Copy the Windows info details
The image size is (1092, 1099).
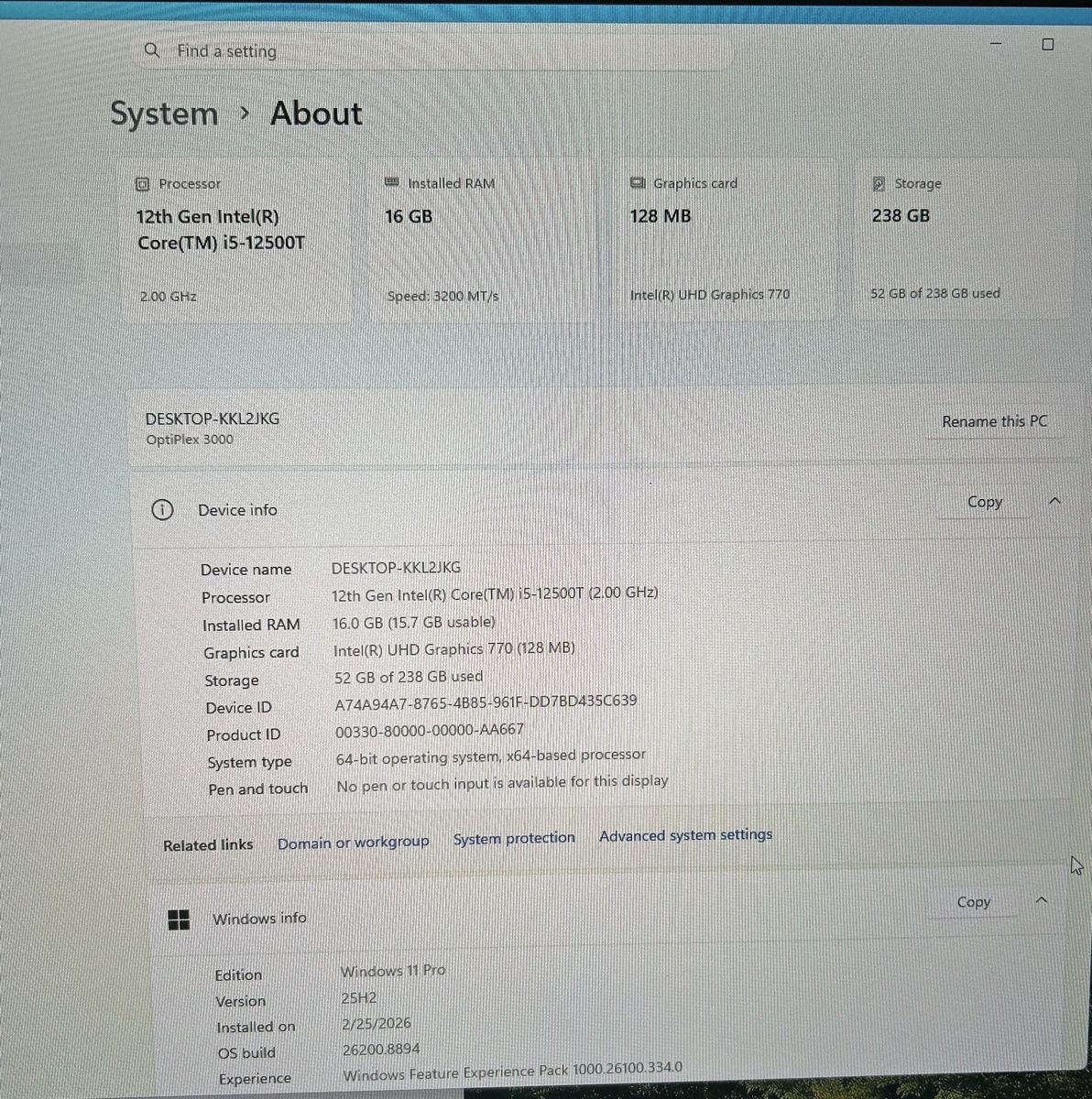974,902
